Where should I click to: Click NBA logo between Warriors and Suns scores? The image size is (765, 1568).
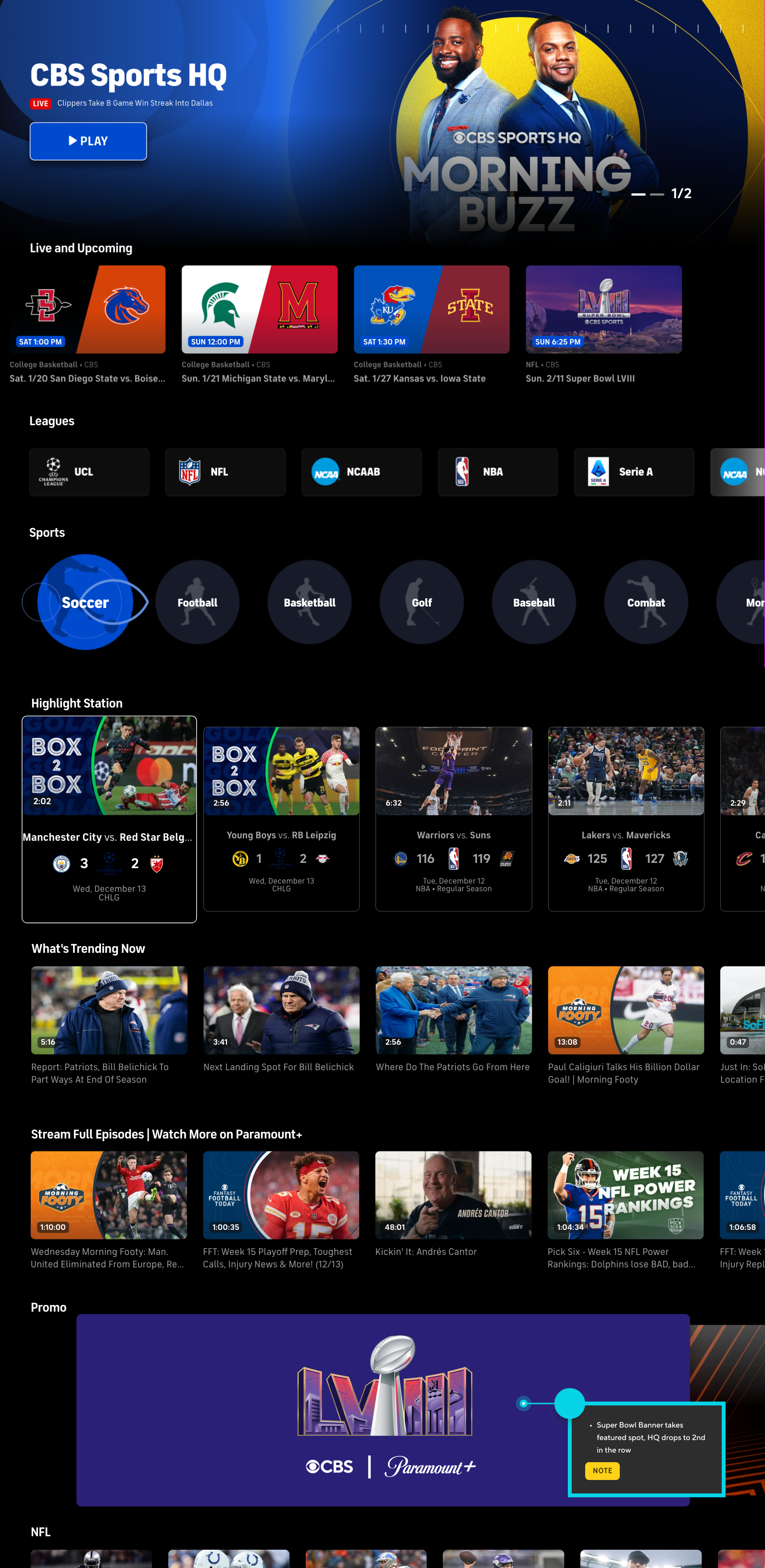453,858
